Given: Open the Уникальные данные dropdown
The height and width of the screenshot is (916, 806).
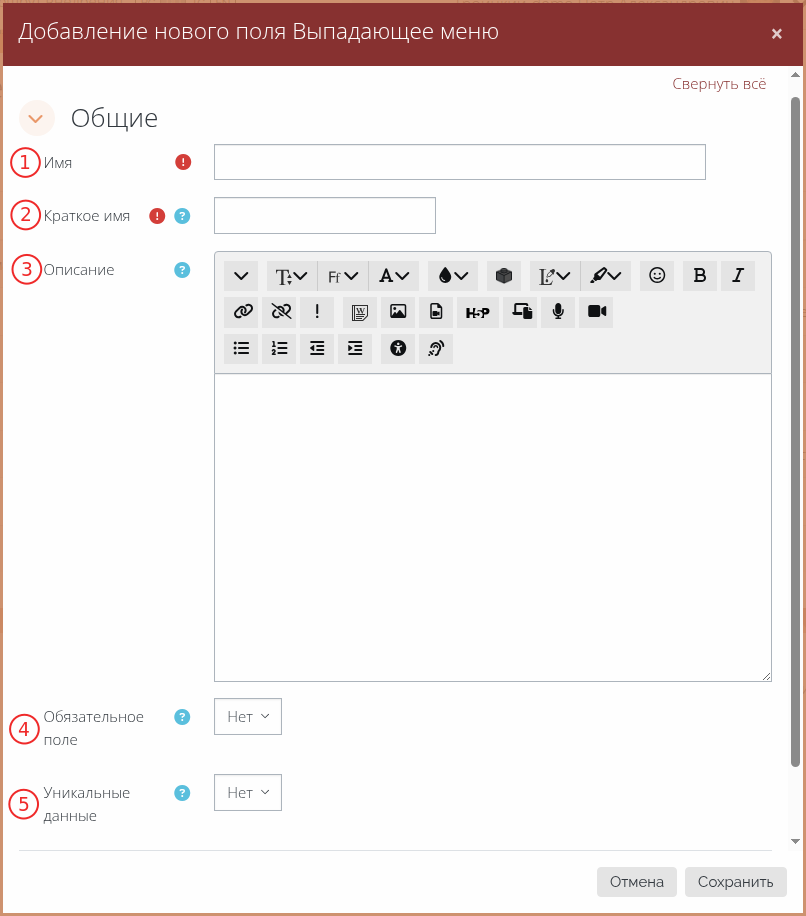Looking at the screenshot, I should [248, 792].
